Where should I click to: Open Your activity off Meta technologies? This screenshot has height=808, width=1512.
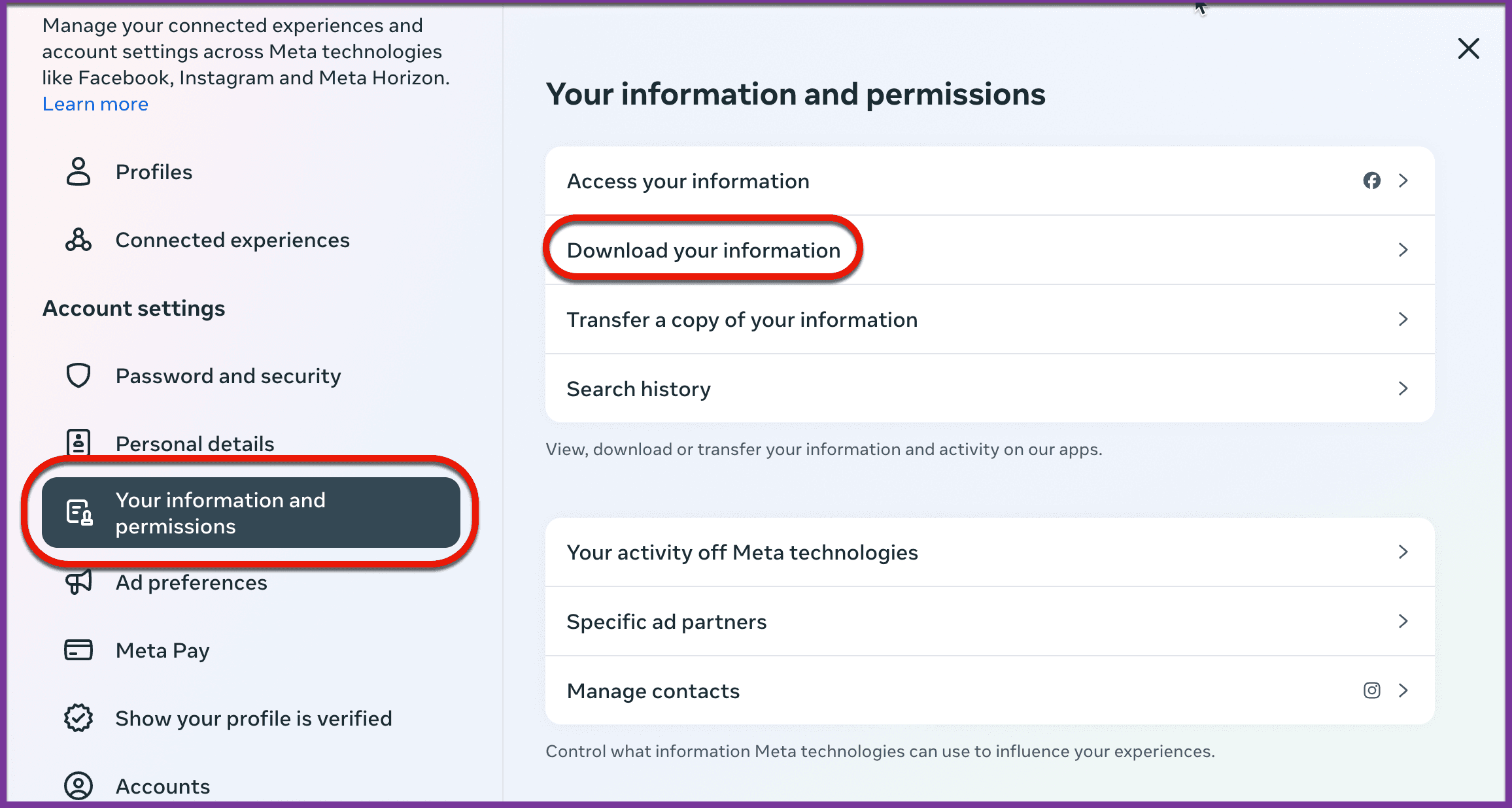pos(742,552)
